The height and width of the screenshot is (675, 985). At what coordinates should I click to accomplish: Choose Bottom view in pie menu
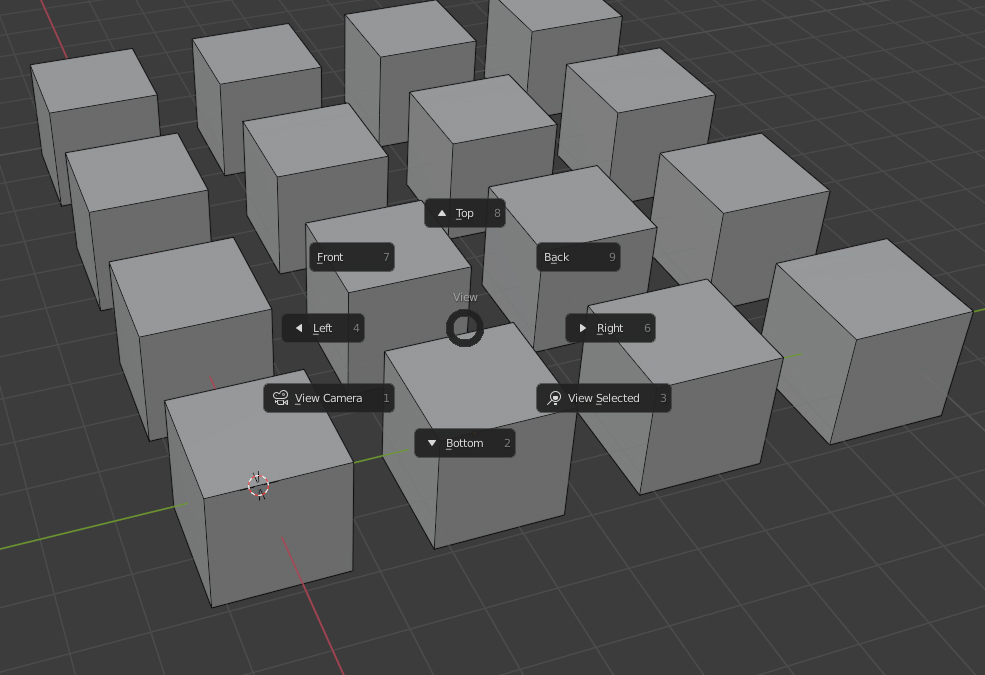click(465, 443)
